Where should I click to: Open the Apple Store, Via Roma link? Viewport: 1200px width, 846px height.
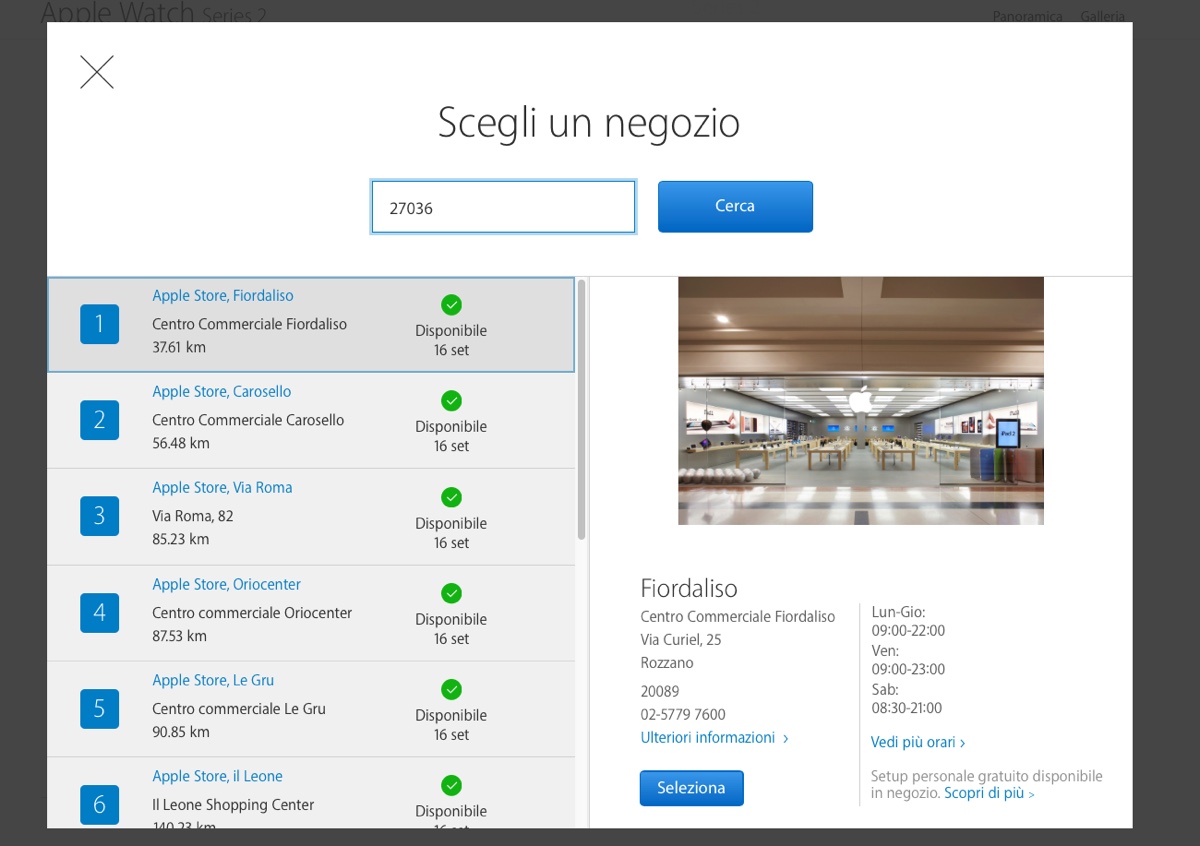[x=222, y=488]
